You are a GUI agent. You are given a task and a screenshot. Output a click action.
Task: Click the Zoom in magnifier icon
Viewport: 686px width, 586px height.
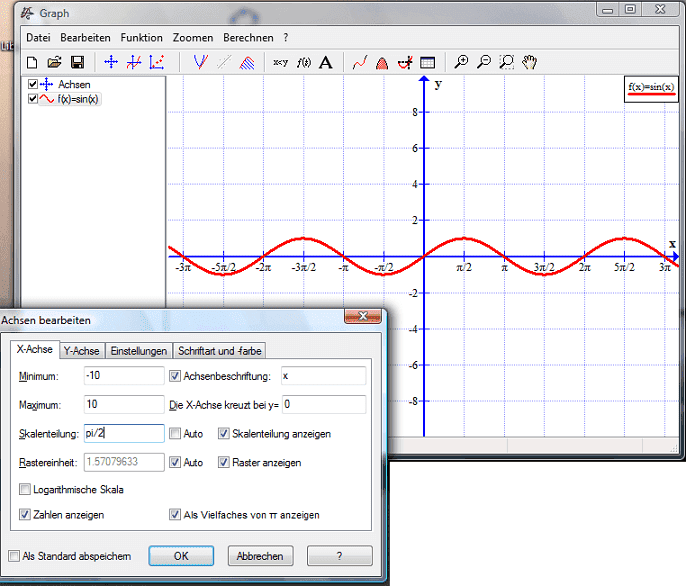(x=461, y=62)
